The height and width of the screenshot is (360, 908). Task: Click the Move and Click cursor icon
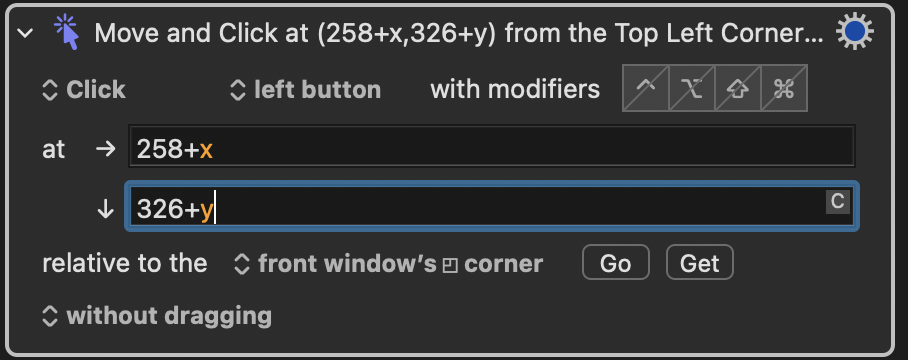[x=66, y=32]
